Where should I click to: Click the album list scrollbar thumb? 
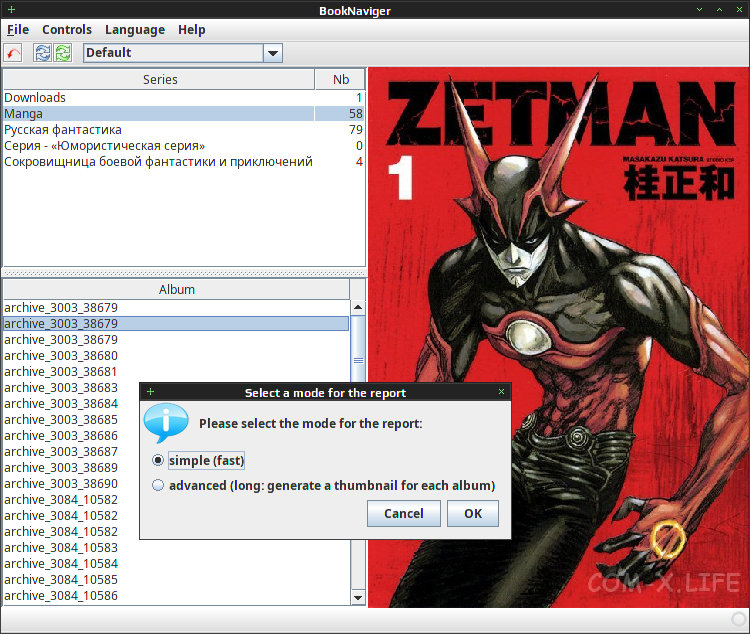click(x=358, y=361)
